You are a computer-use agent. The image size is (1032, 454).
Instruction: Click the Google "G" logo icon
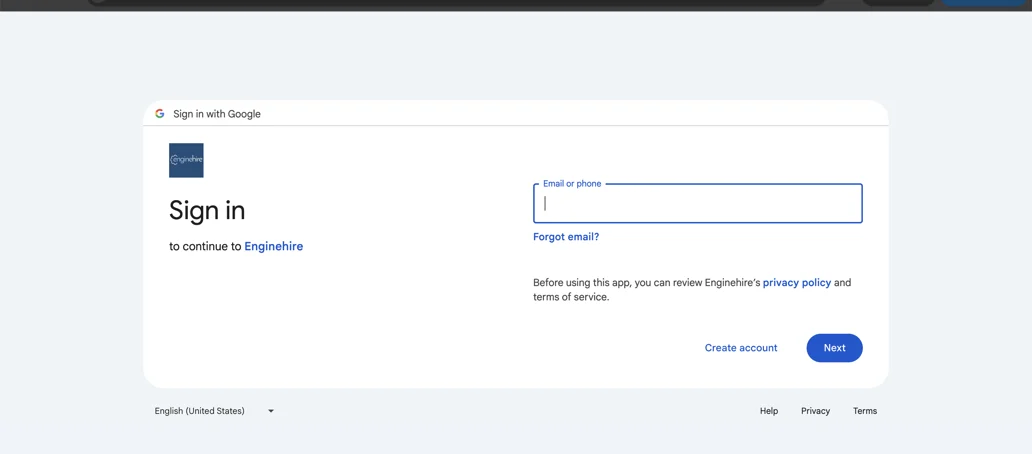tap(160, 114)
